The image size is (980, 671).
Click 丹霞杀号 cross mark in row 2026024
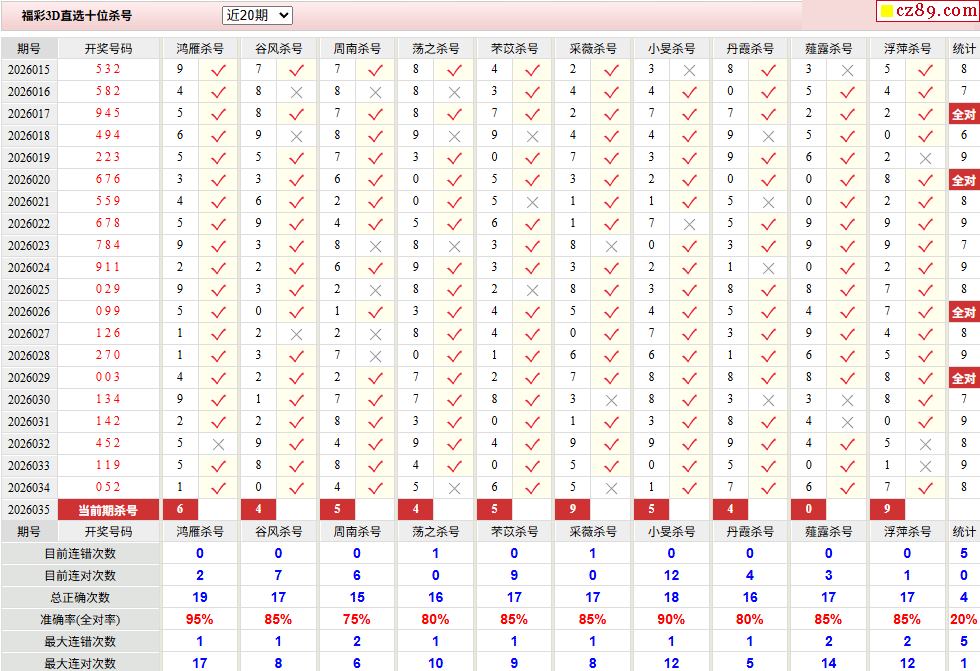point(768,269)
